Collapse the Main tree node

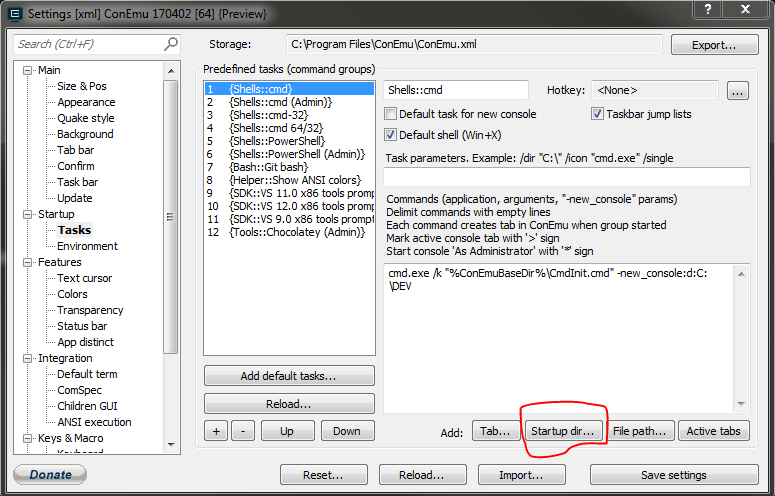(x=28, y=71)
